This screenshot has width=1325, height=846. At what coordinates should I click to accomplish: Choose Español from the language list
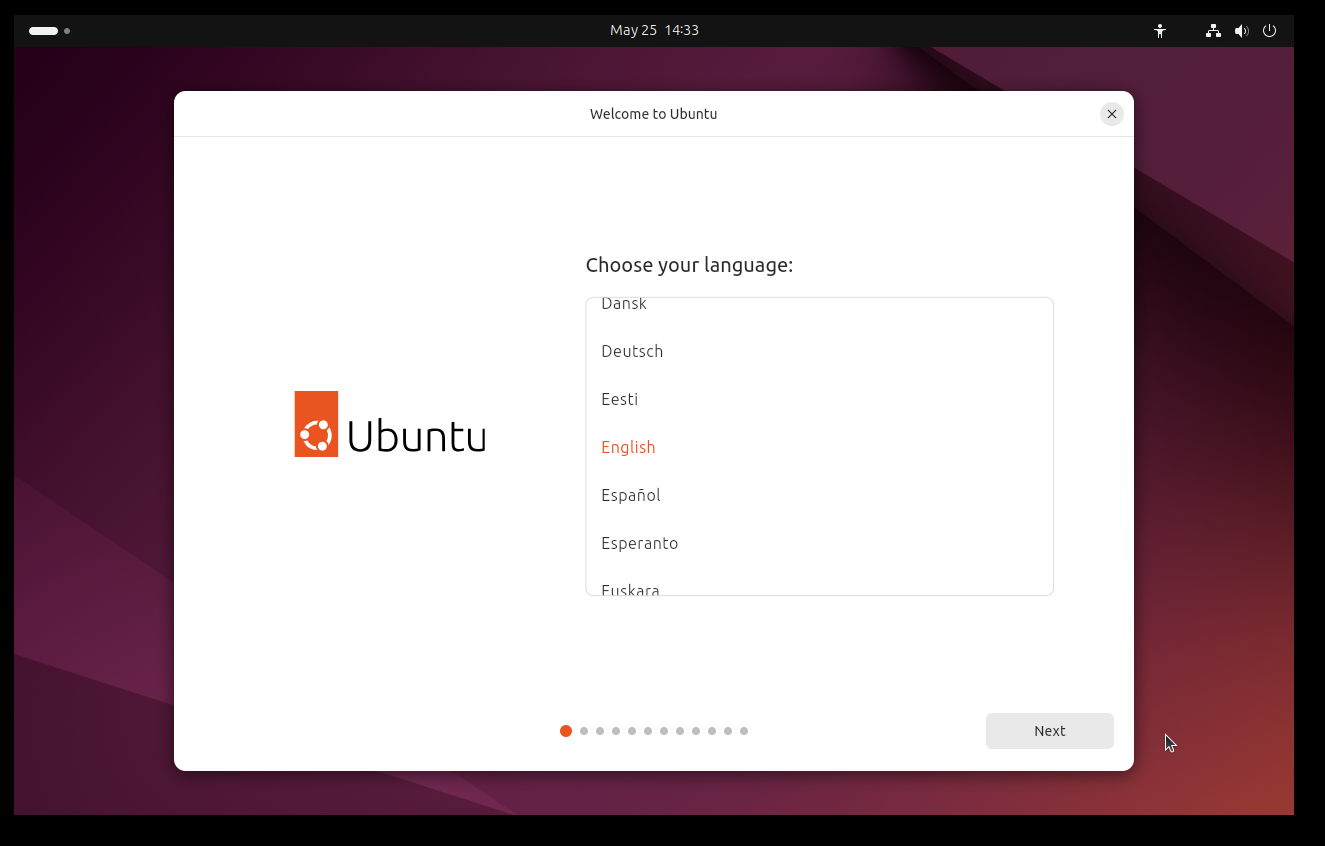[819, 495]
